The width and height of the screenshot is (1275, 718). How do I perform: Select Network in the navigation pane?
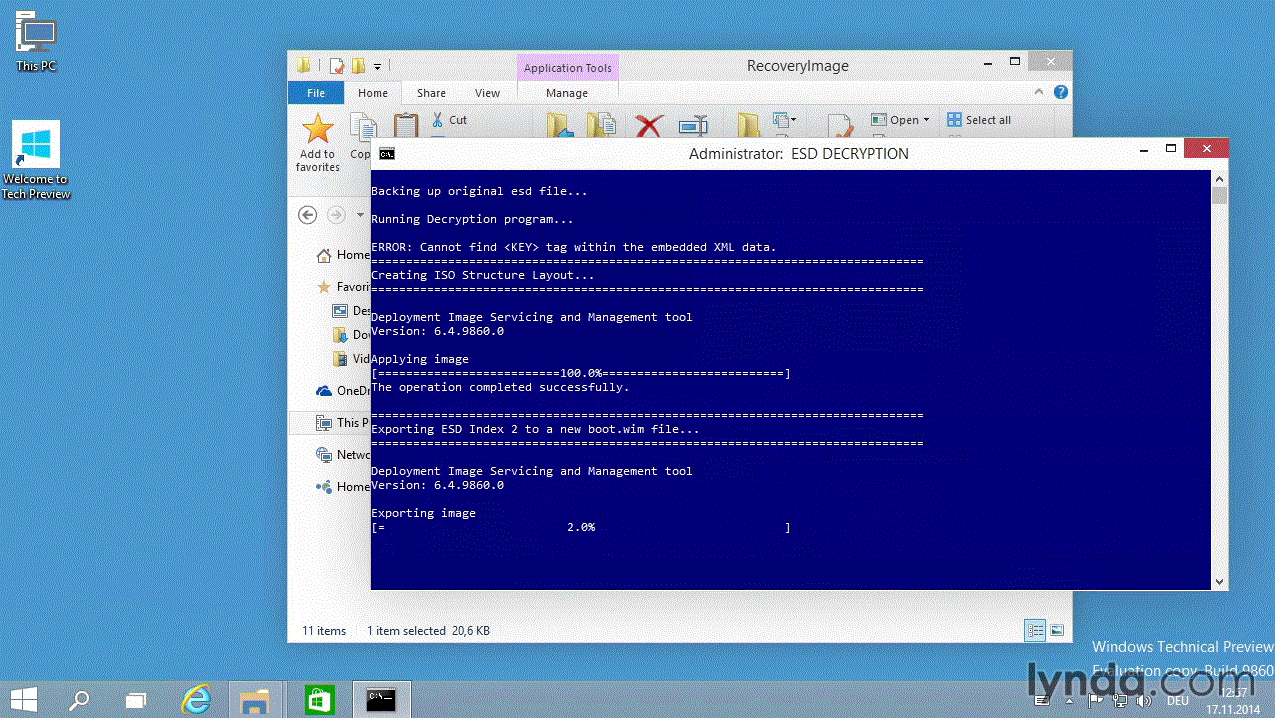click(x=343, y=455)
